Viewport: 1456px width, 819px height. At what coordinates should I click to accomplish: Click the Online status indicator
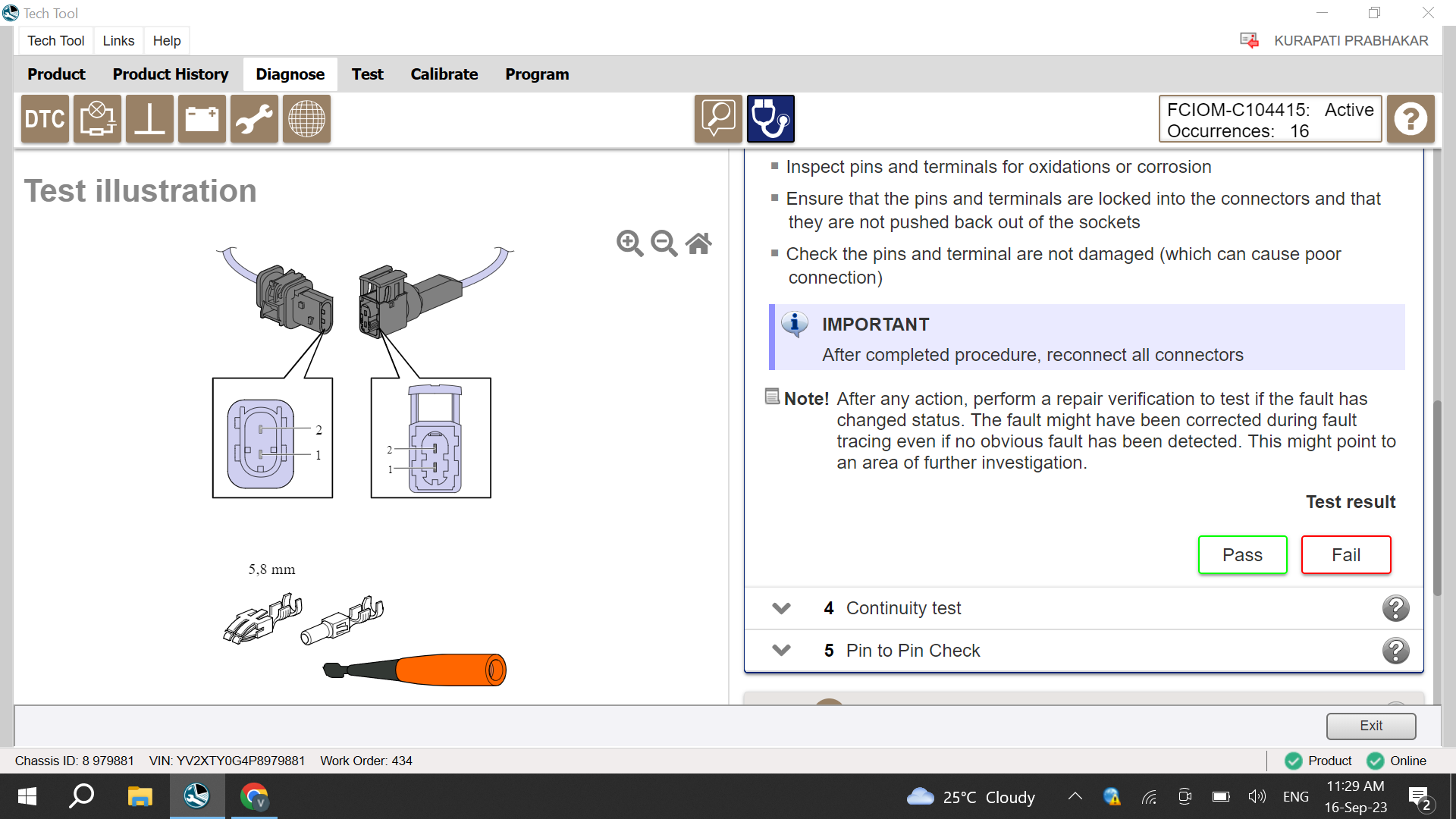point(1397,761)
